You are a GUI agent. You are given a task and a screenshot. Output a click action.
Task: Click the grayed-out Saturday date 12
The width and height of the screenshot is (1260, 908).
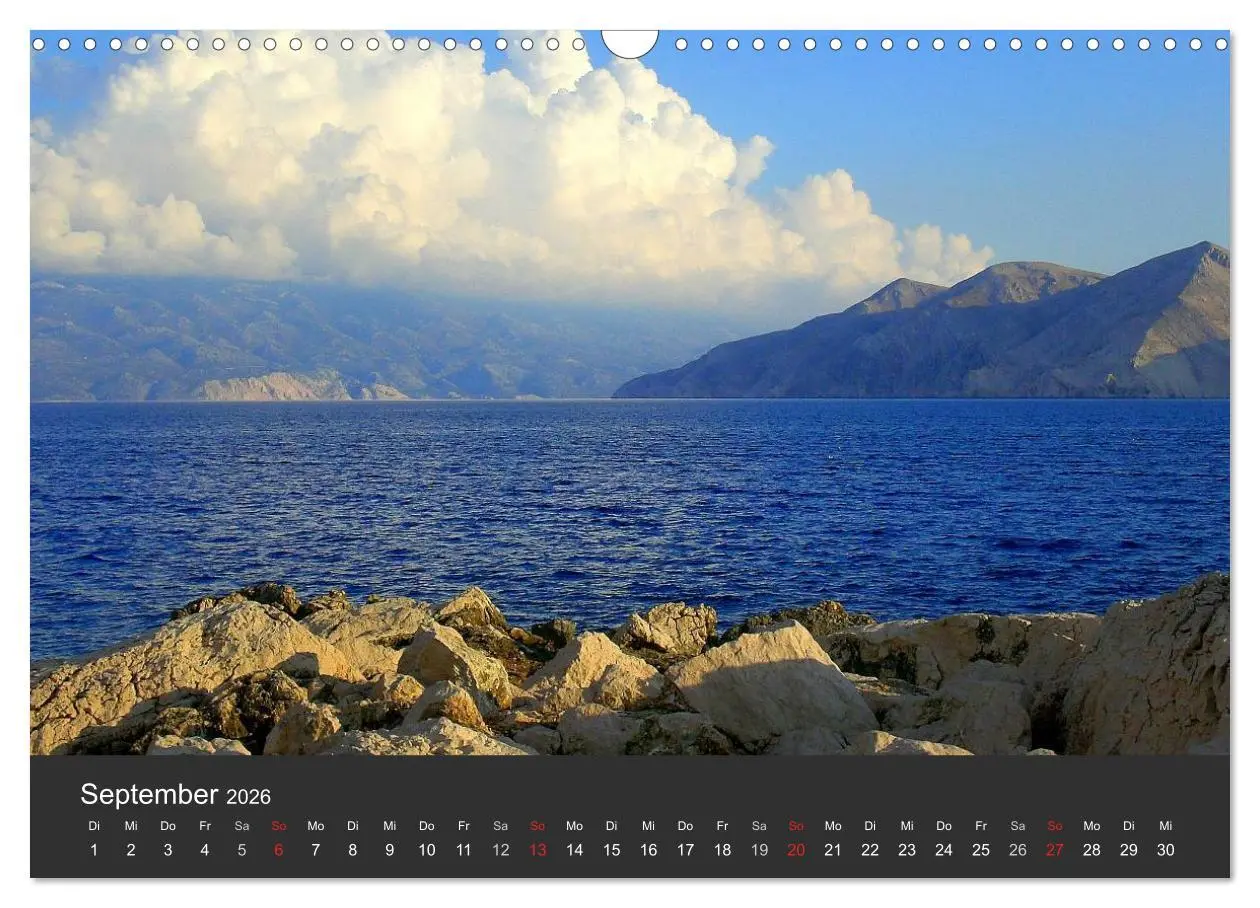click(x=500, y=850)
